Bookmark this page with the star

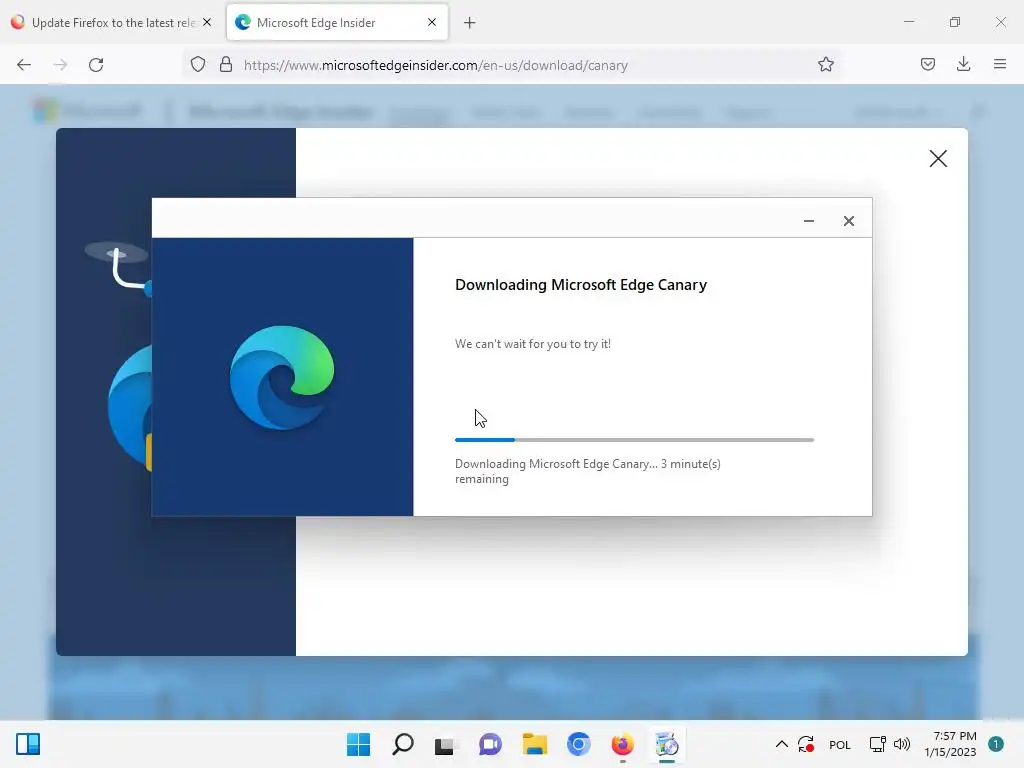pos(825,65)
